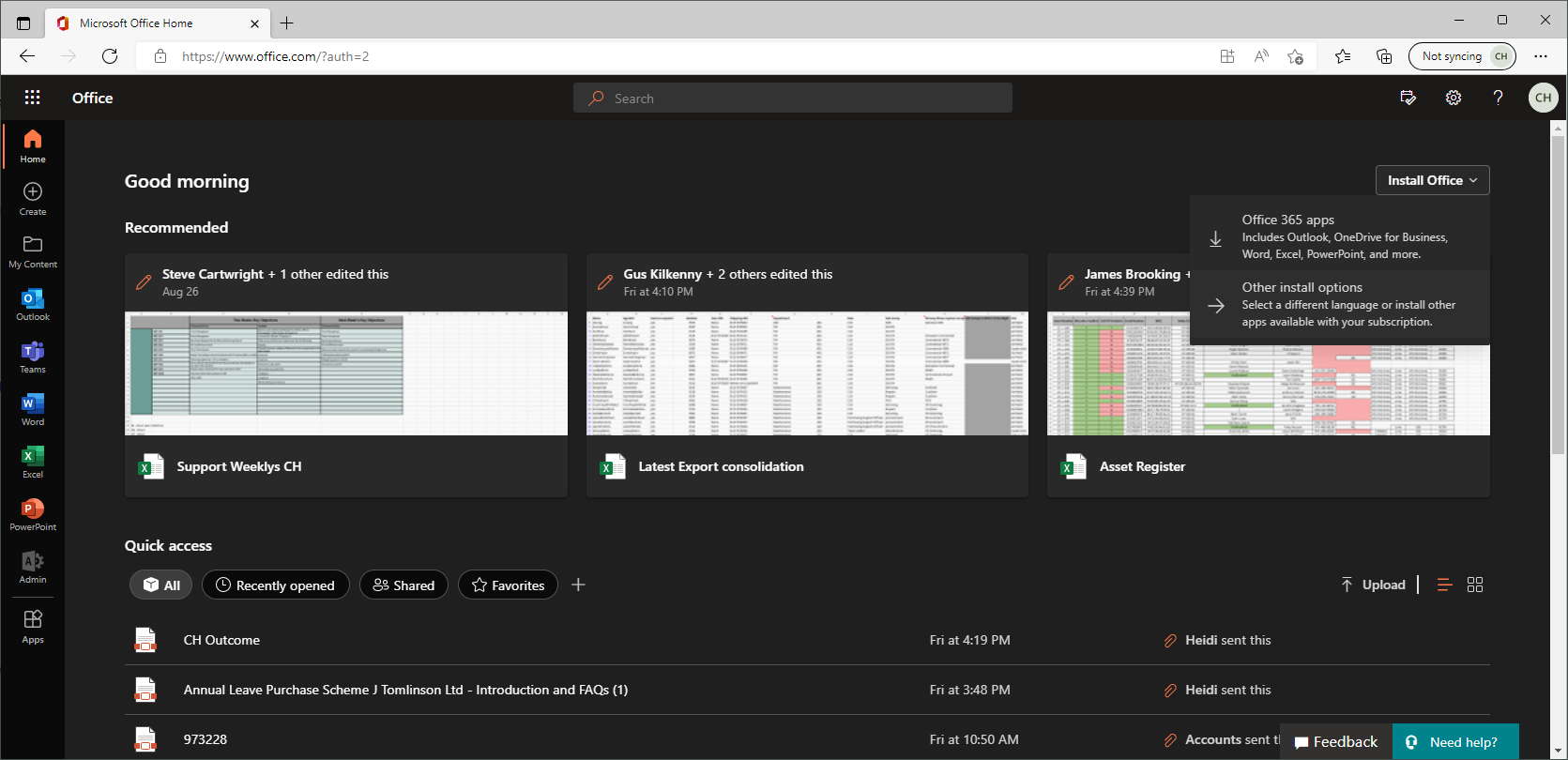Launch Outlook from the sidebar

click(x=33, y=304)
